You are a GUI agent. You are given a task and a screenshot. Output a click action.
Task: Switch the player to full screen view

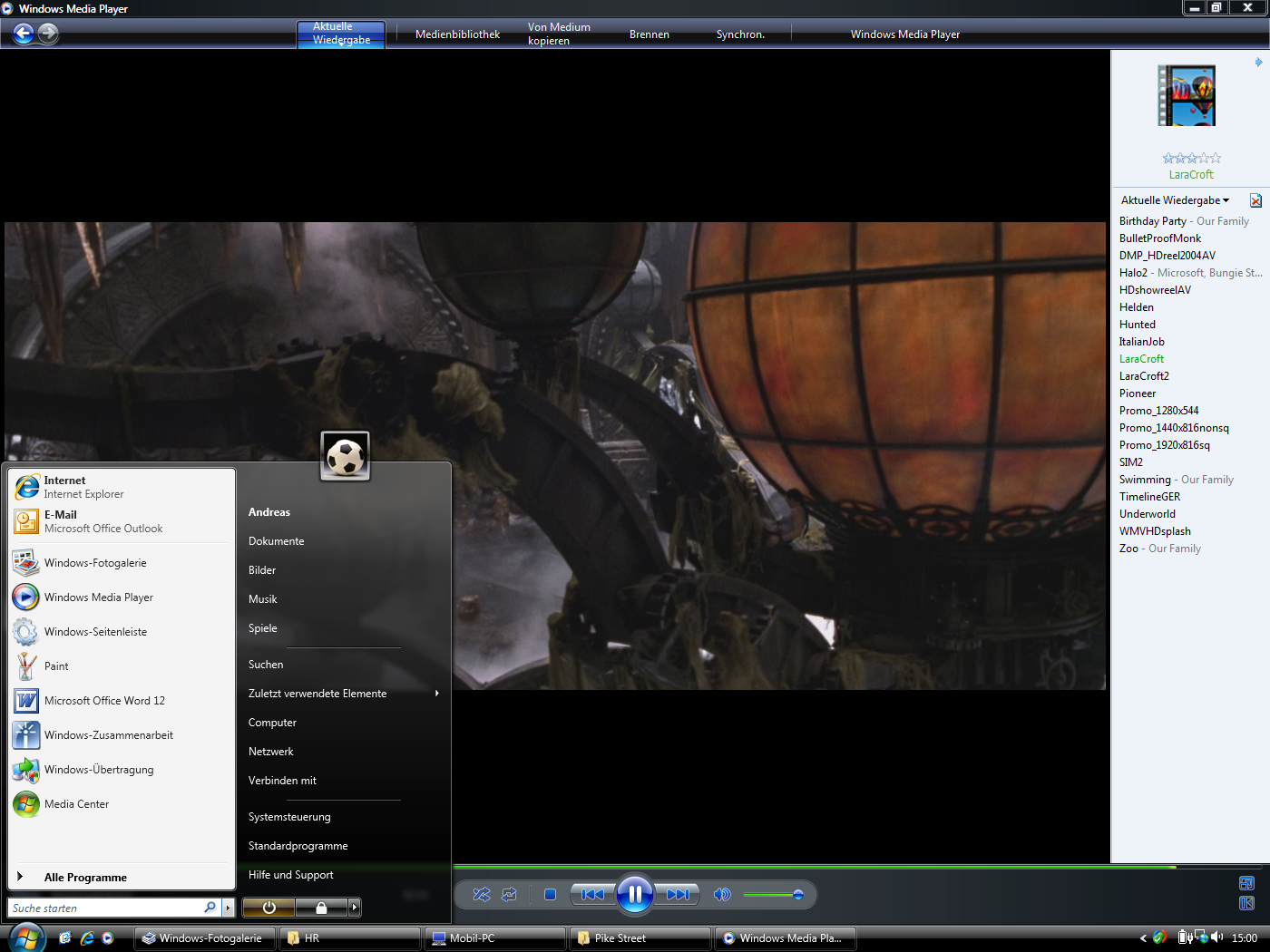1246,883
